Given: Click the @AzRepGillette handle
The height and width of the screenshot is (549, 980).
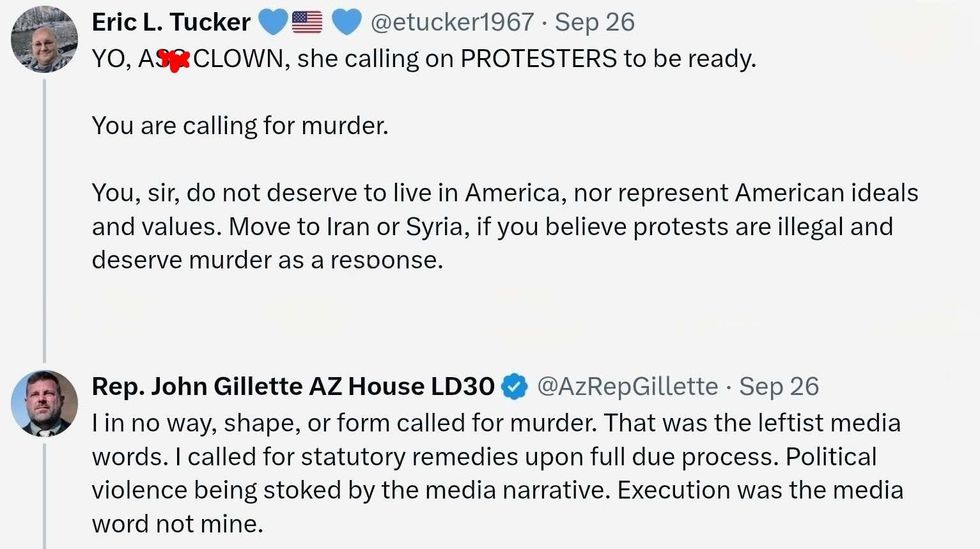Looking at the screenshot, I should point(628,386).
